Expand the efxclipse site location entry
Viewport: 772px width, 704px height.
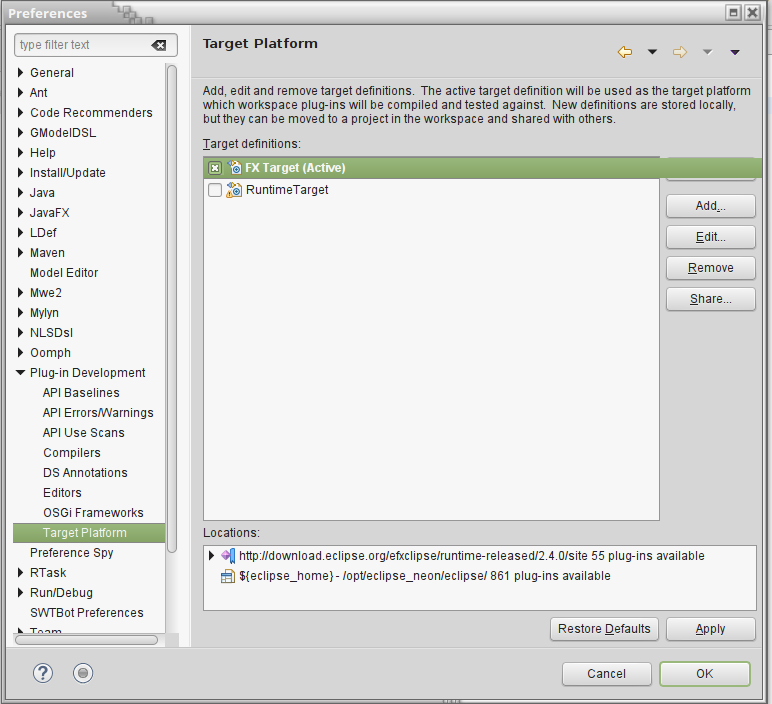[x=211, y=556]
